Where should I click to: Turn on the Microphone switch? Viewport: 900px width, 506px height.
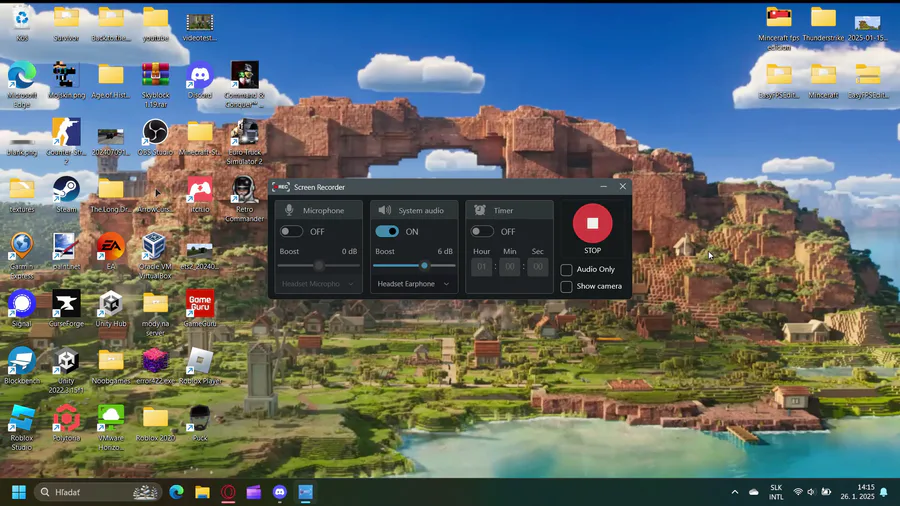coord(291,231)
